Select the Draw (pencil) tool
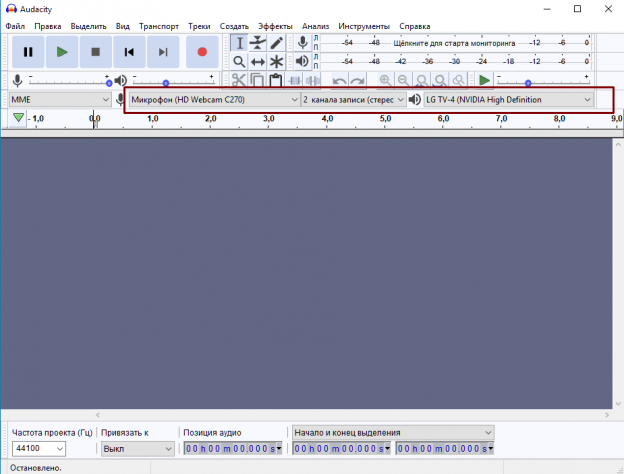This screenshot has height=474, width=624. tap(277, 43)
